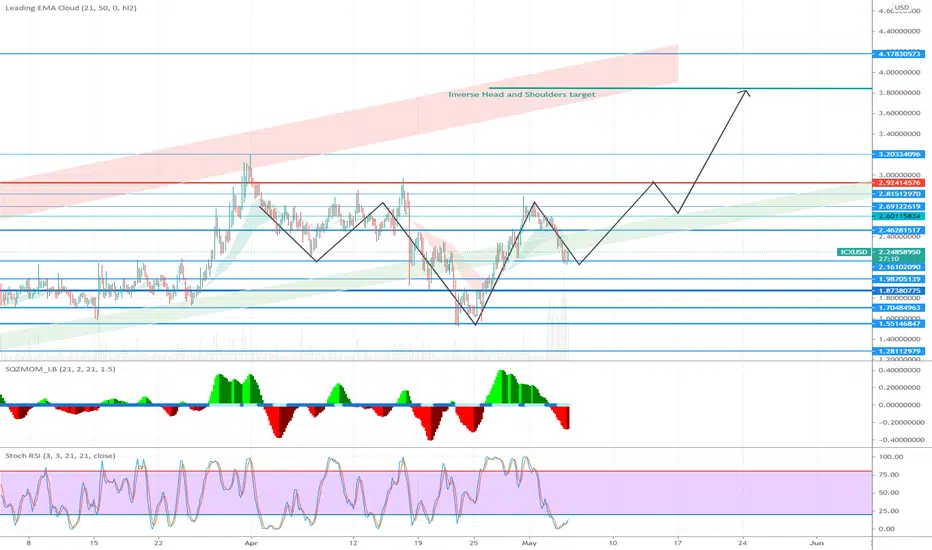Viewport: 932px width, 550px height.
Task: Click date '24' on the time axis
Action: point(743,542)
